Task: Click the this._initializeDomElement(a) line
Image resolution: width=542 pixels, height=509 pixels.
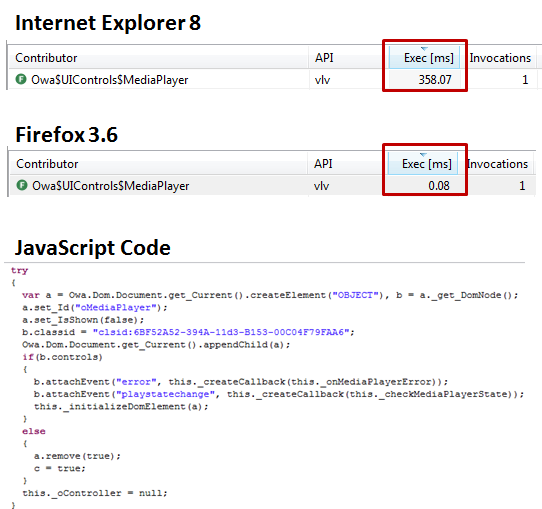Action: (121, 406)
